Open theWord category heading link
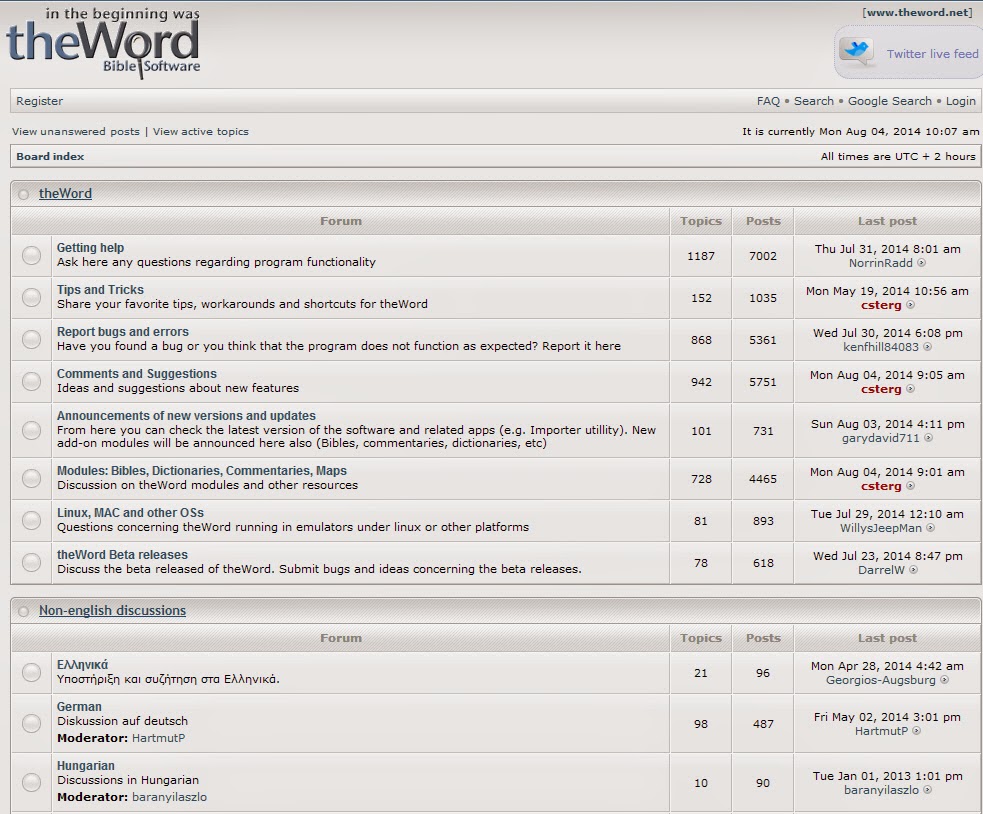983x814 pixels. point(65,193)
